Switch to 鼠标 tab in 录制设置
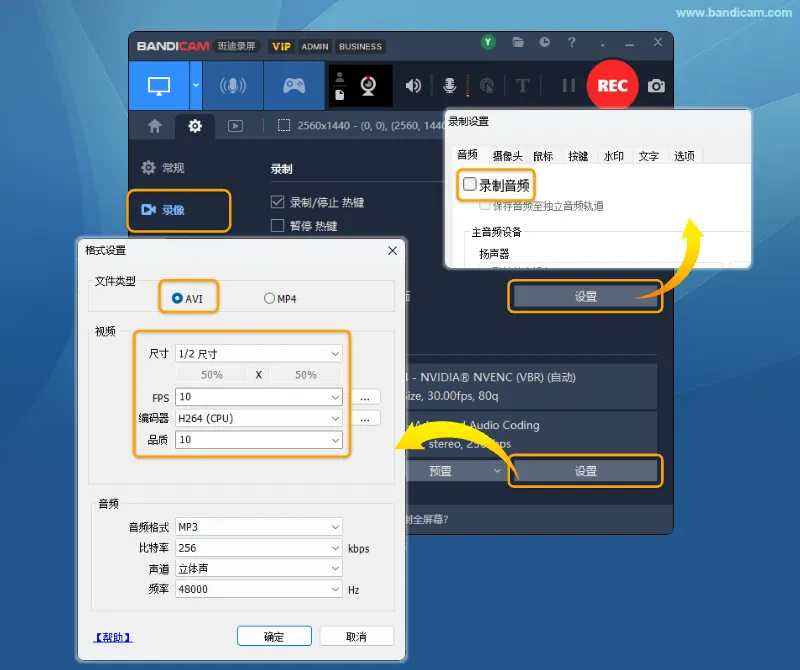800x670 pixels. point(543,156)
